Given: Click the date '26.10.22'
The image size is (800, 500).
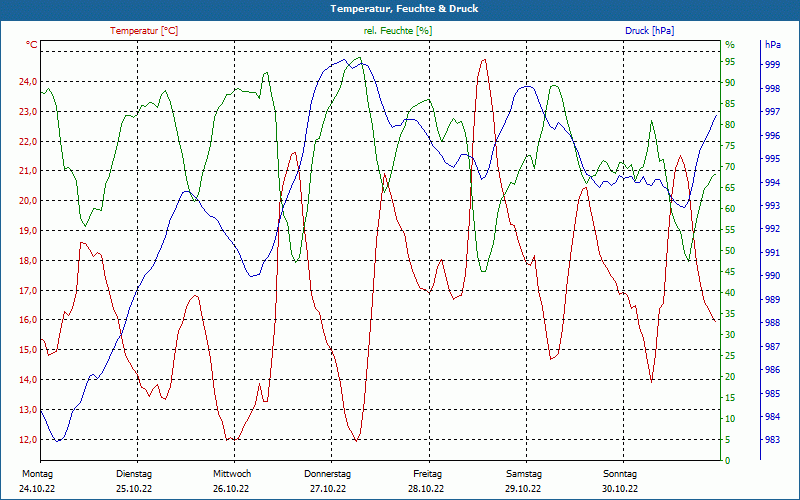Looking at the screenshot, I should pyautogui.click(x=231, y=489).
